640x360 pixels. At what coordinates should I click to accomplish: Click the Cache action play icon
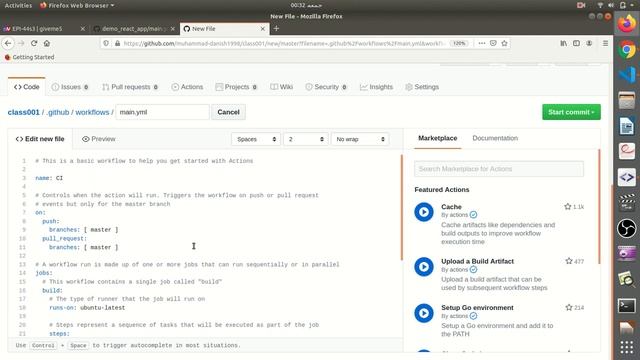tap(424, 212)
